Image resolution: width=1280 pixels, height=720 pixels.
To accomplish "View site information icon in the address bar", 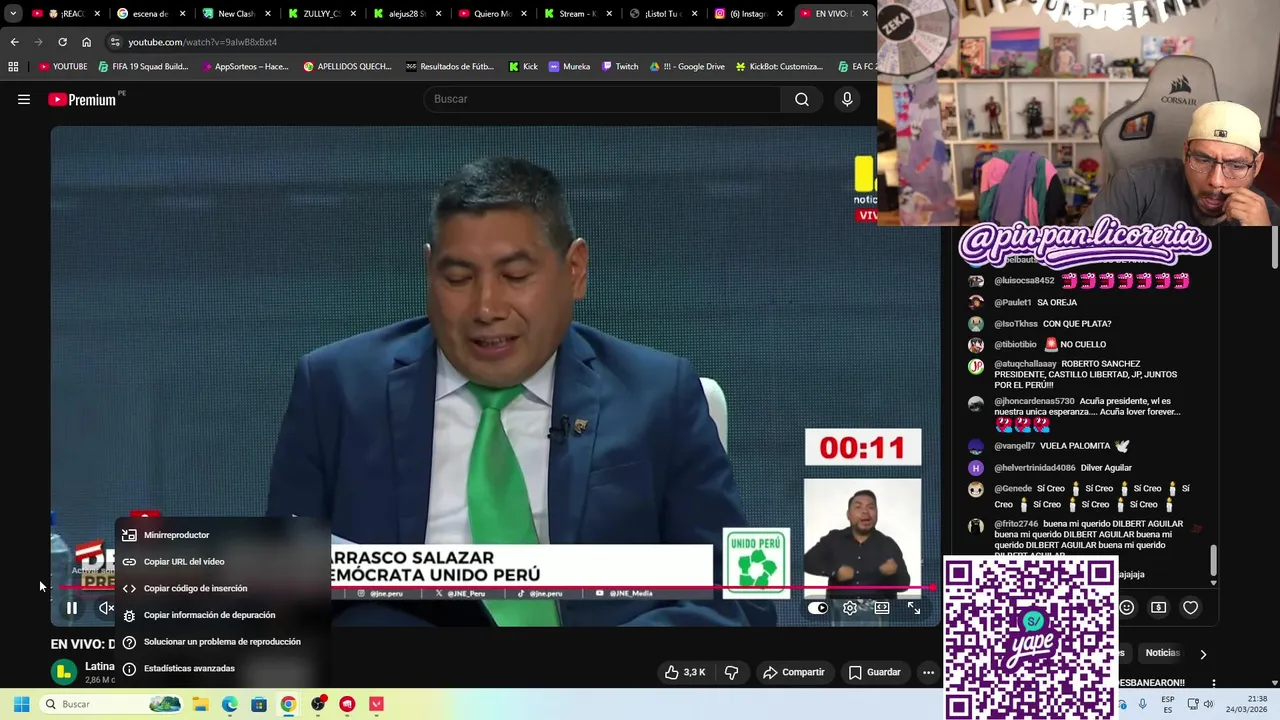I will coord(116,42).
